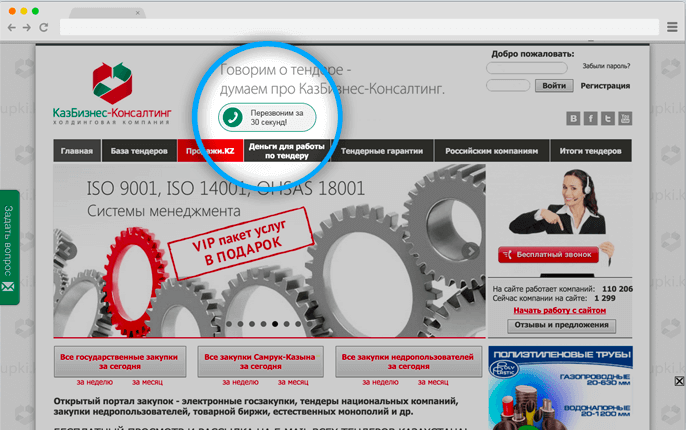This screenshot has height=430, width=686.
Task: Select the first slider dot
Action: click(x=229, y=324)
